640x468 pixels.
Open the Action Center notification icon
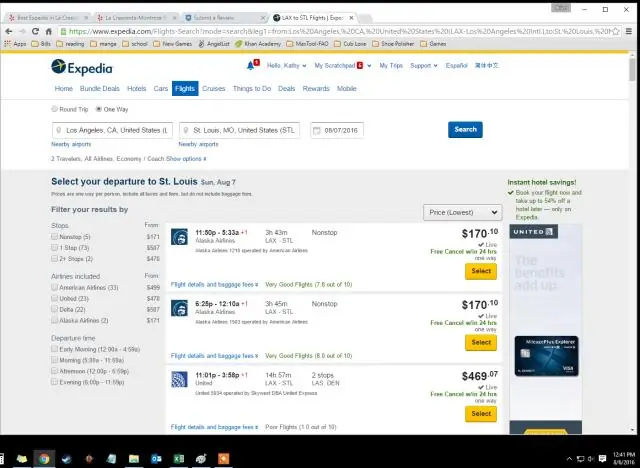[602, 459]
